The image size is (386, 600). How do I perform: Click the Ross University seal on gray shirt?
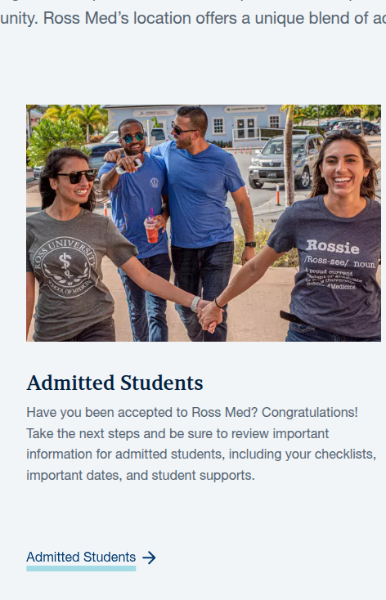[x=64, y=267]
